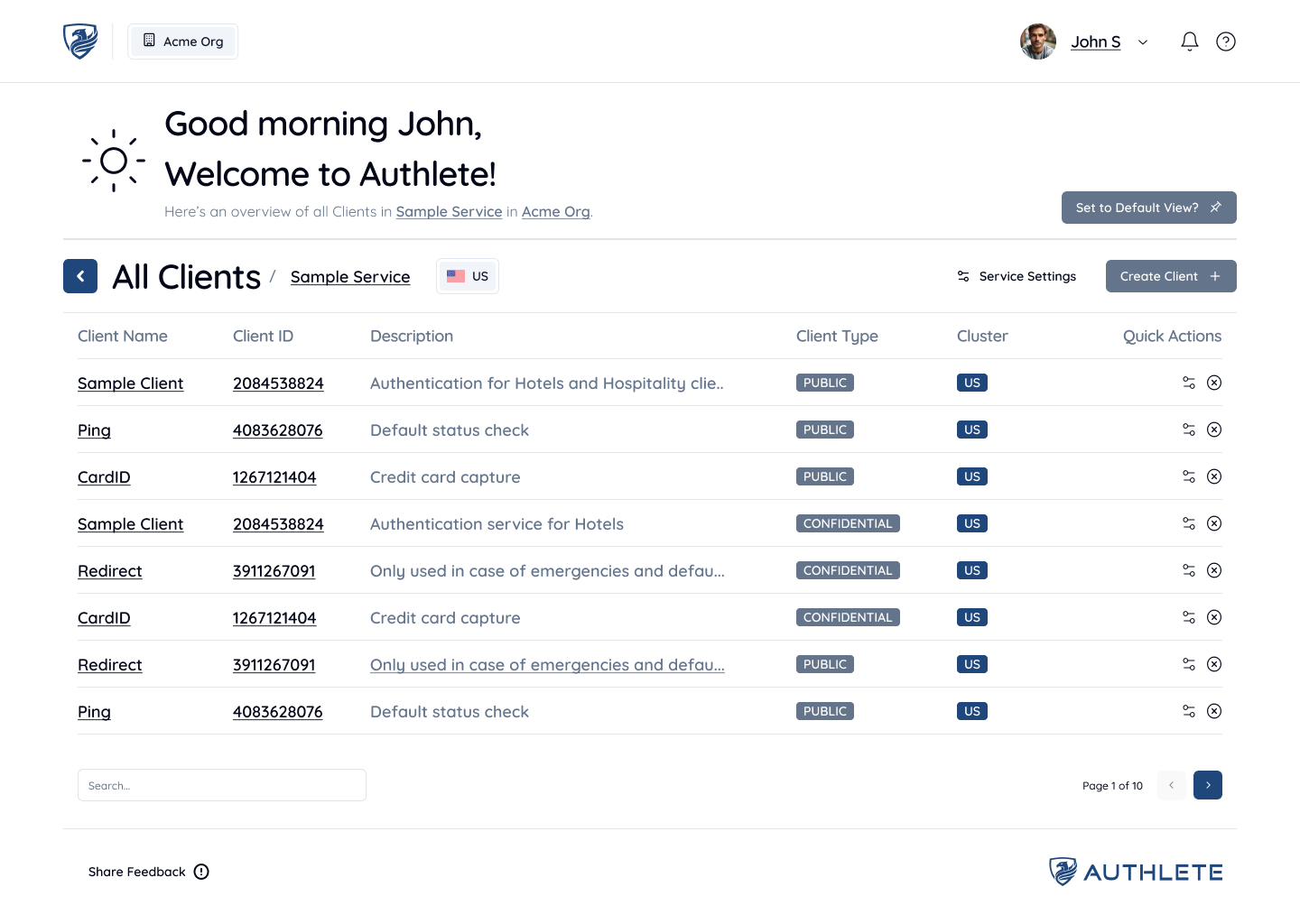Click CONFIDENTIAL badge in confidential Redirect row

848,570
